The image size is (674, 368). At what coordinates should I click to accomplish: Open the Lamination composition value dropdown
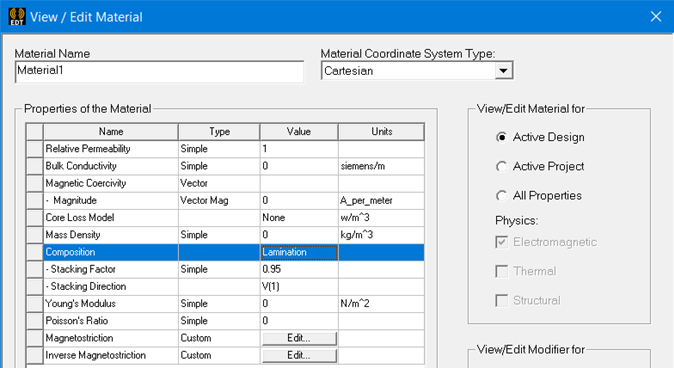click(x=299, y=252)
